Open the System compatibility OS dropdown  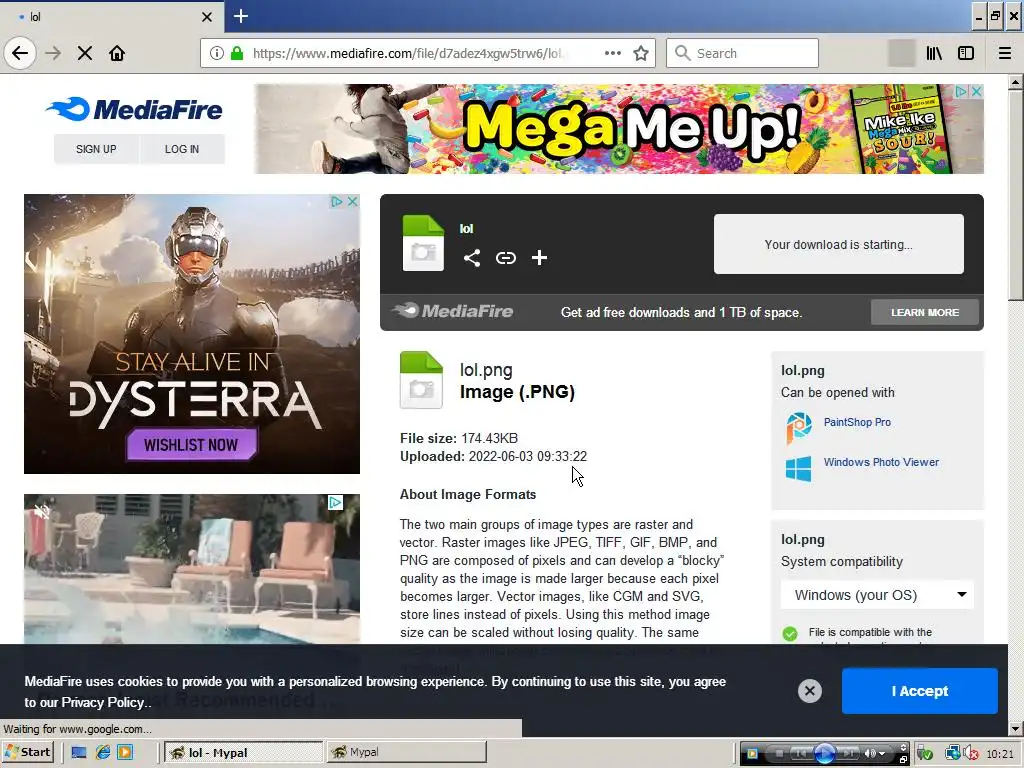click(877, 595)
